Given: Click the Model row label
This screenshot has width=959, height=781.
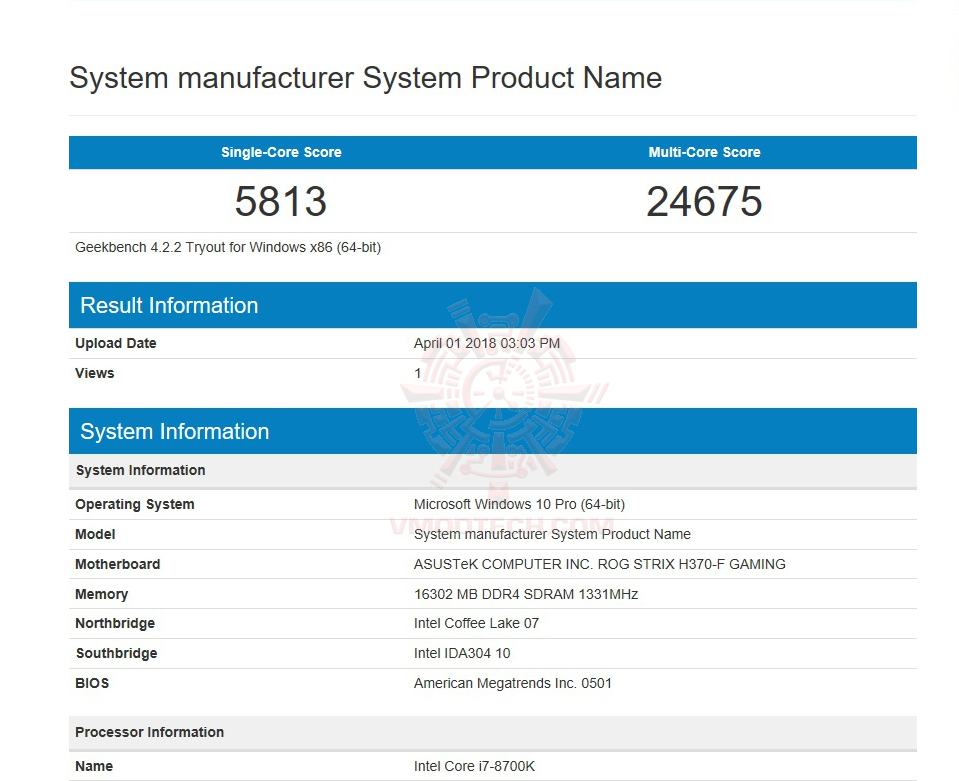Looking at the screenshot, I should (x=95, y=535).
